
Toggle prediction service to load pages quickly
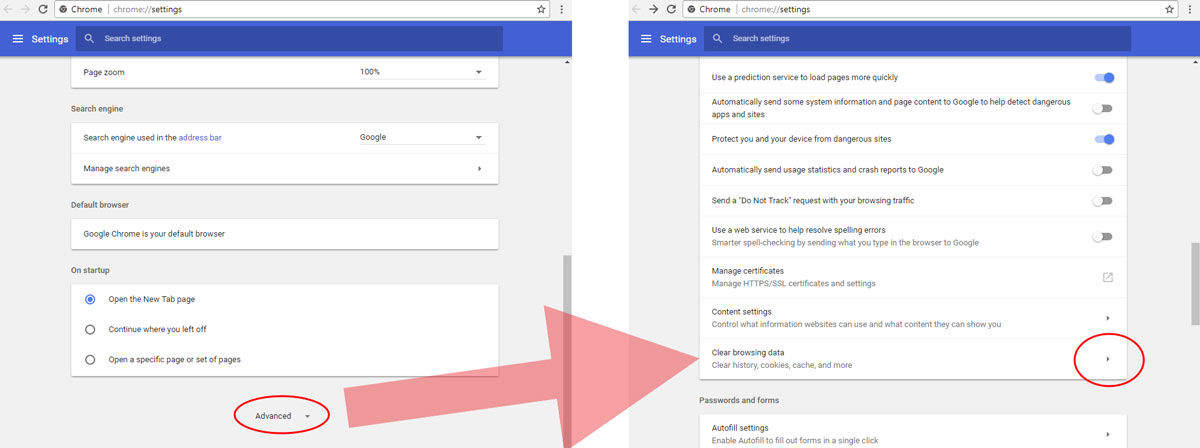click(x=1104, y=77)
